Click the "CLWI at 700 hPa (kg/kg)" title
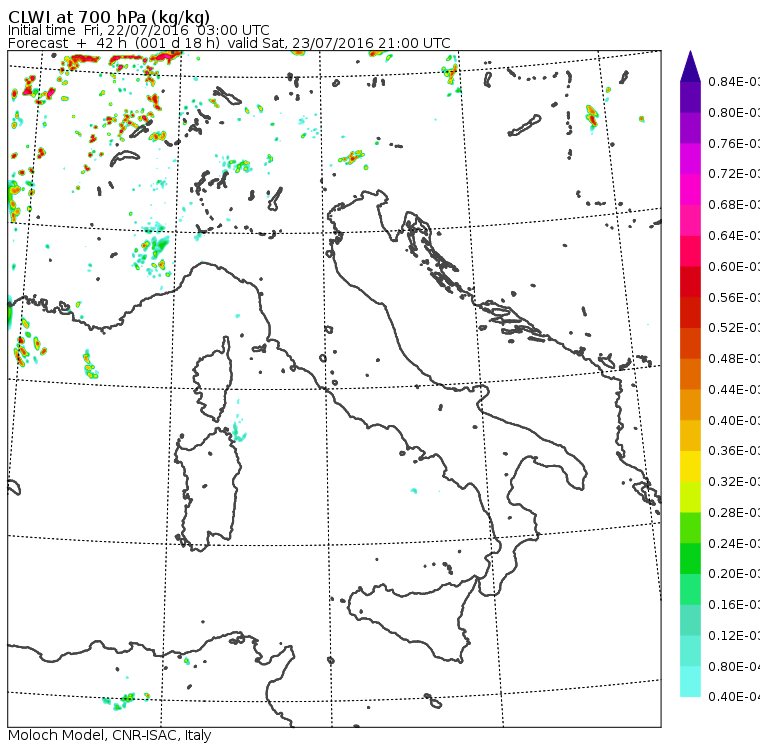This screenshot has width=760, height=749. (109, 16)
